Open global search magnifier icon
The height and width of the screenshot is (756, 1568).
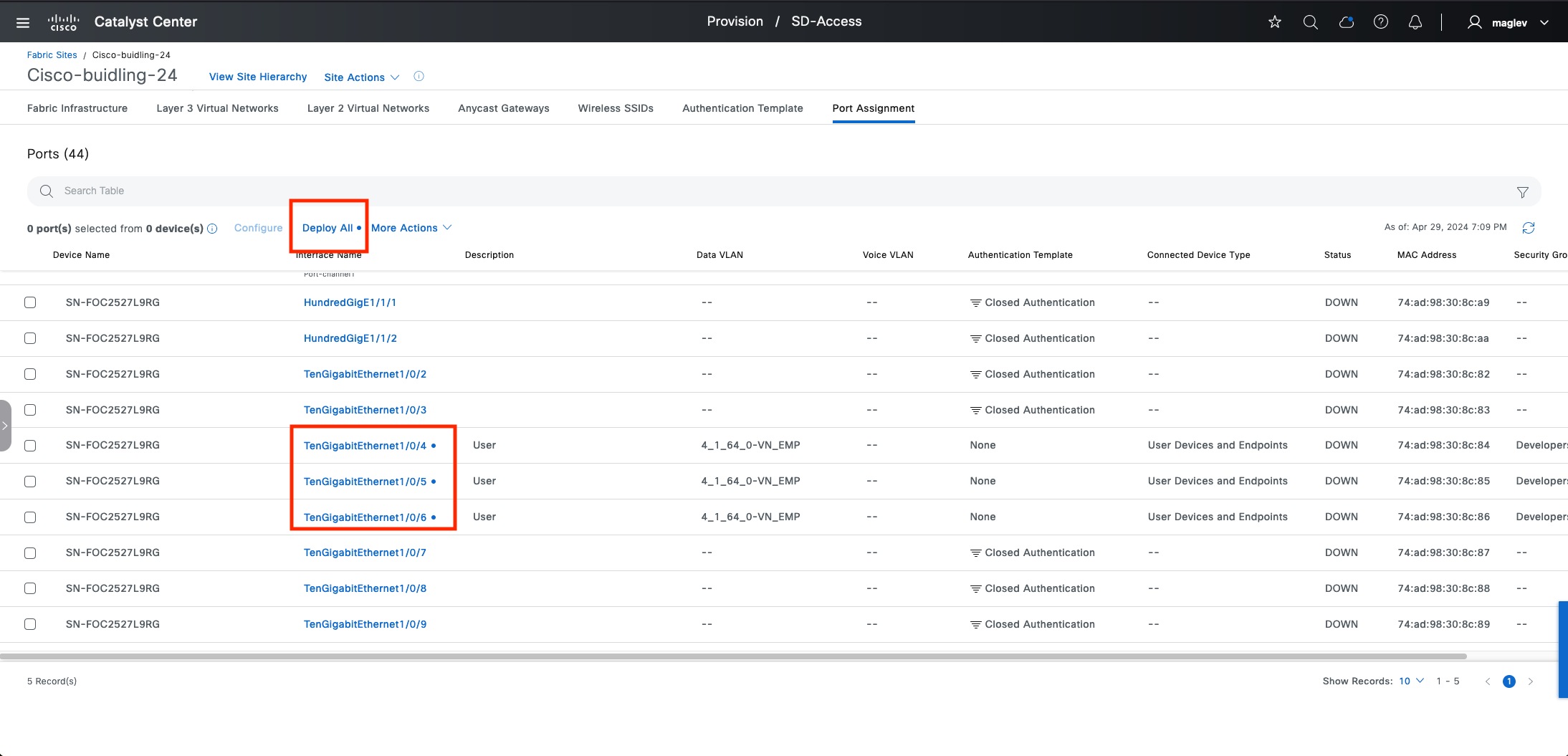1310,22
